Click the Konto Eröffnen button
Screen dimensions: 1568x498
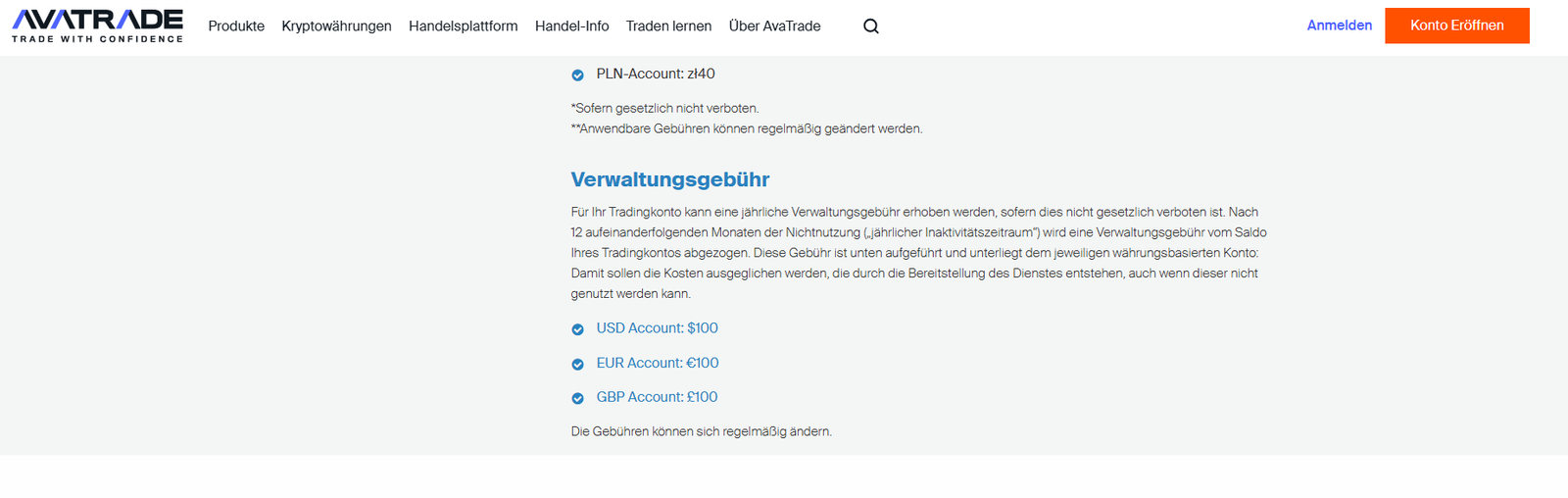[1457, 25]
